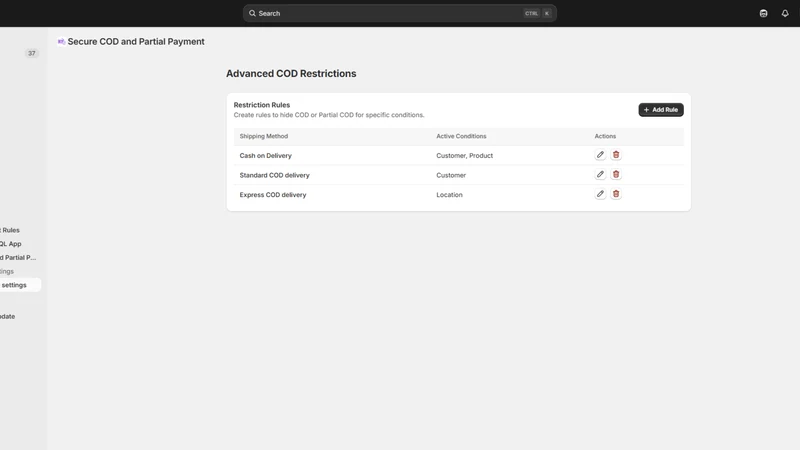Viewport: 800px width, 450px height.
Task: Click the Add Rule button
Action: click(661, 110)
